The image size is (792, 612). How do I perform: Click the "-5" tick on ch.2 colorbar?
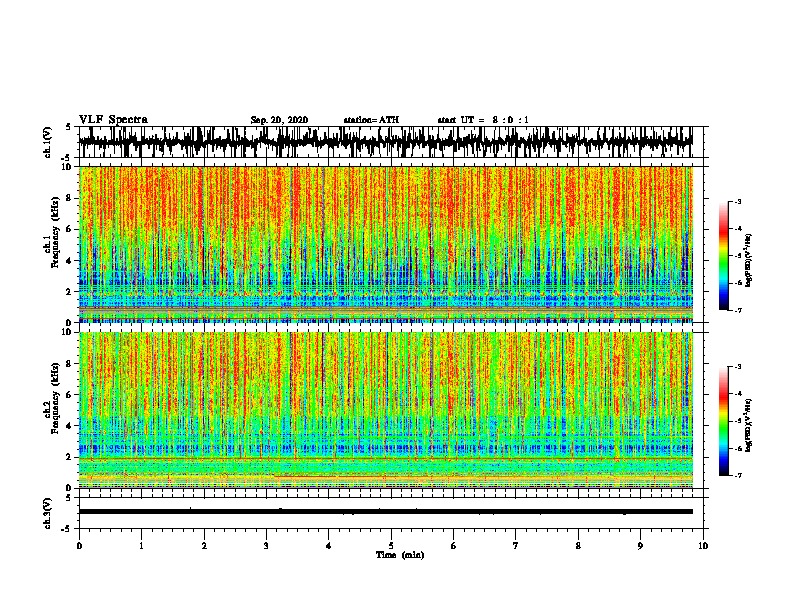(x=737, y=421)
